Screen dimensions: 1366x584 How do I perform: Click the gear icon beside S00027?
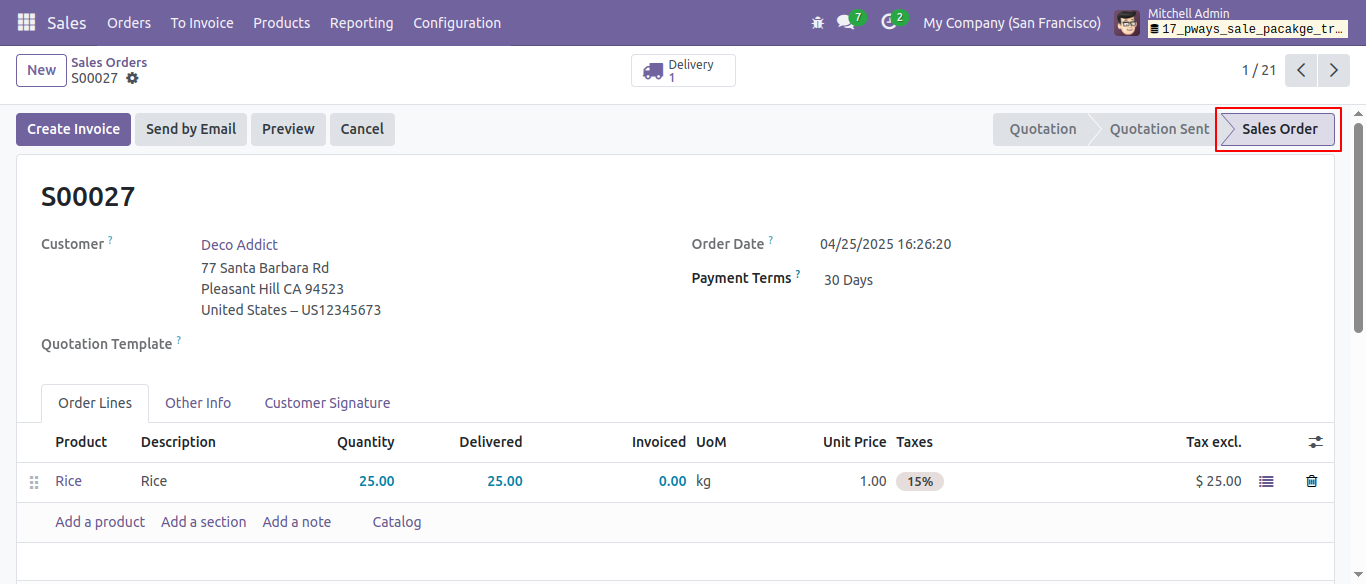(132, 78)
